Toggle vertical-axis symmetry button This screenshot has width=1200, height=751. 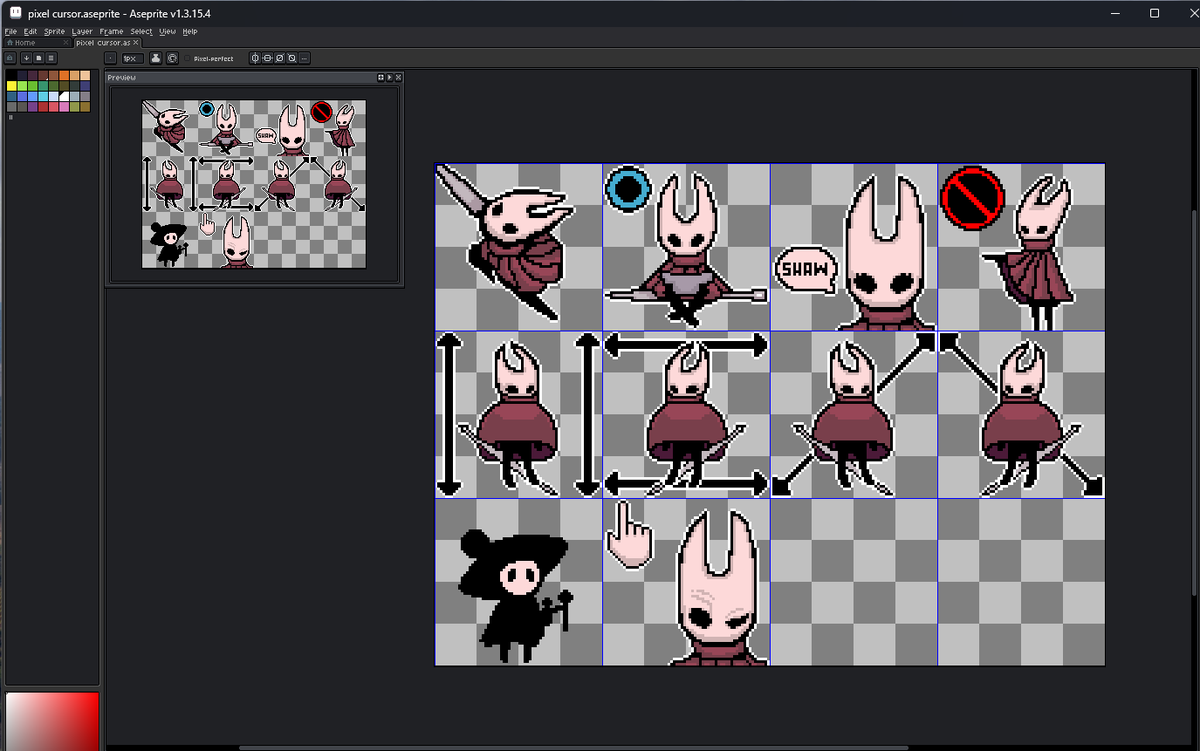click(x=255, y=58)
